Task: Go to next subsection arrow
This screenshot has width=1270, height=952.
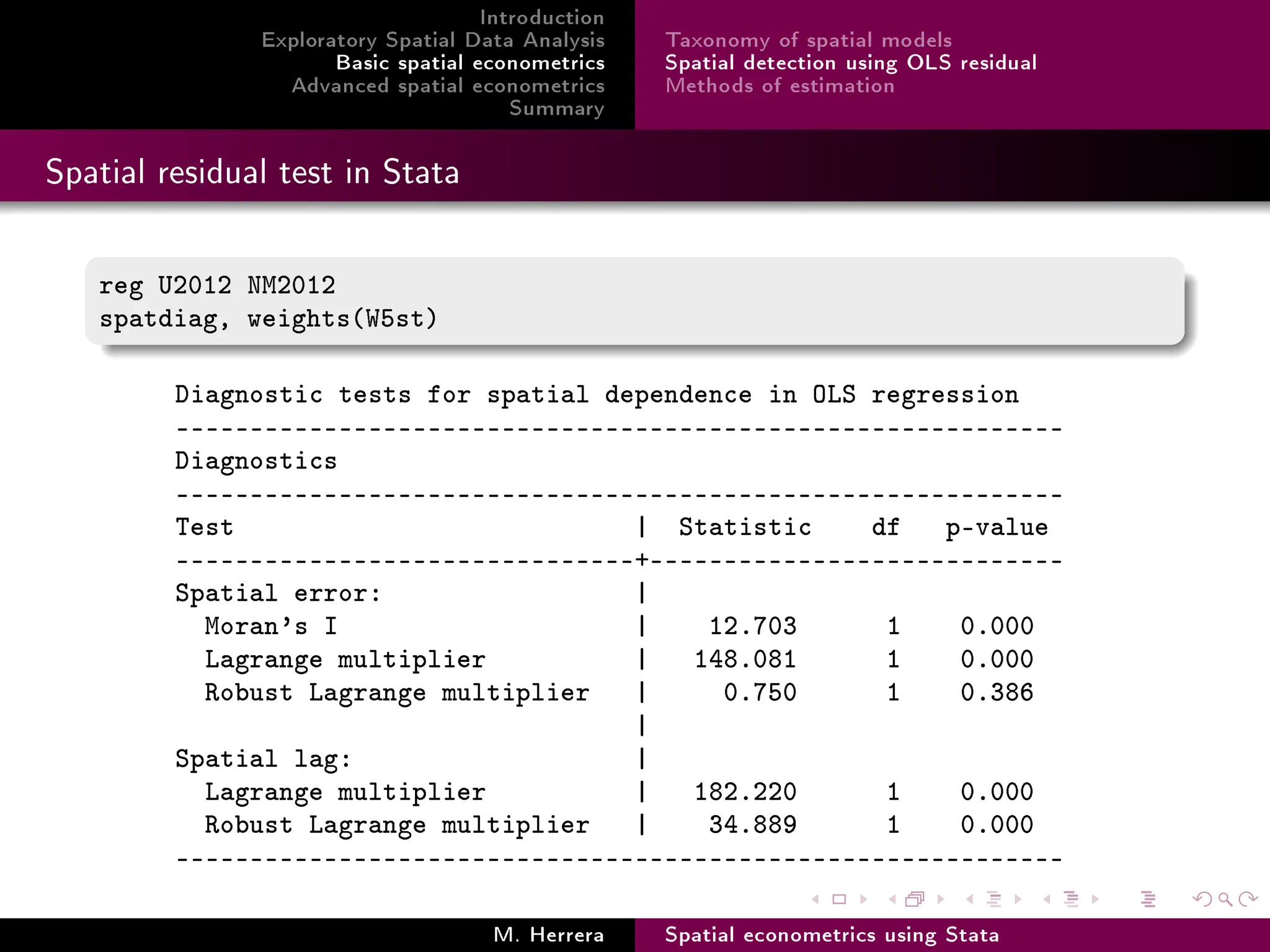Action: click(1018, 899)
